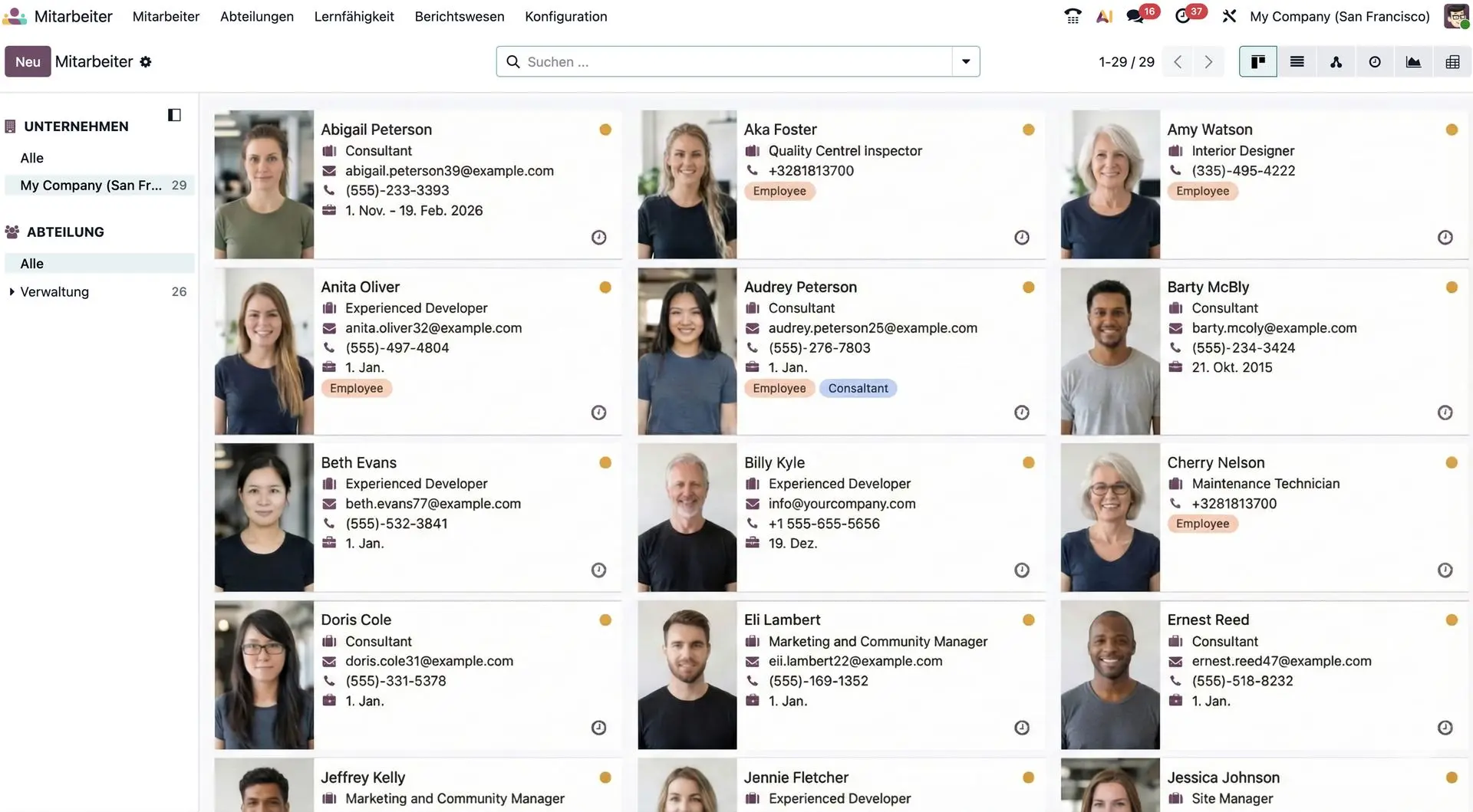Viewport: 1473px width, 812px height.
Task: Click the green presence dot on the user avatar
Action: [1466, 25]
